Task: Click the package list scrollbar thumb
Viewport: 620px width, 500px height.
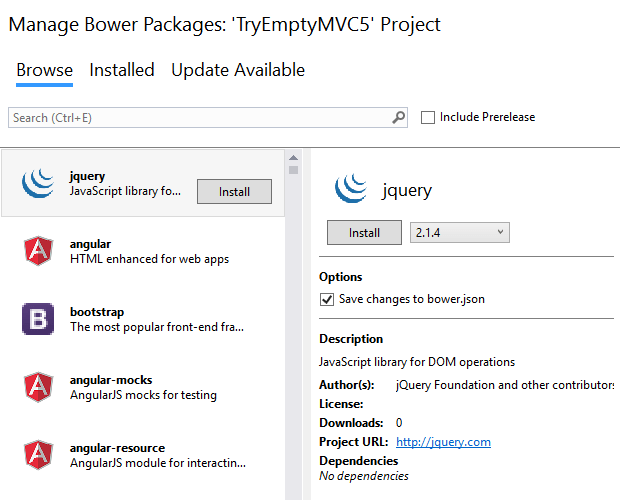Action: pos(293,170)
